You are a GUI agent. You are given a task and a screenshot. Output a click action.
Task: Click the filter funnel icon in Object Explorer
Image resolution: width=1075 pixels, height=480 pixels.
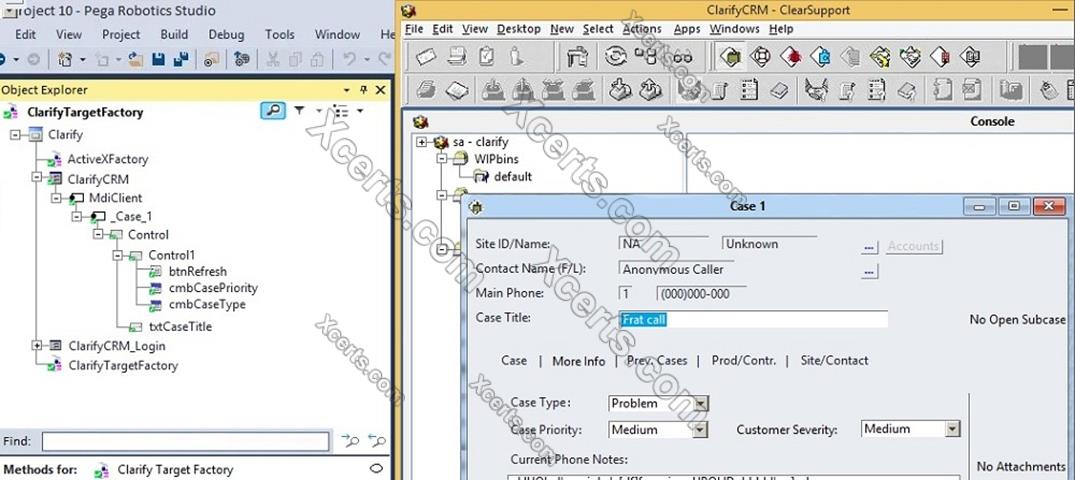pos(299,111)
